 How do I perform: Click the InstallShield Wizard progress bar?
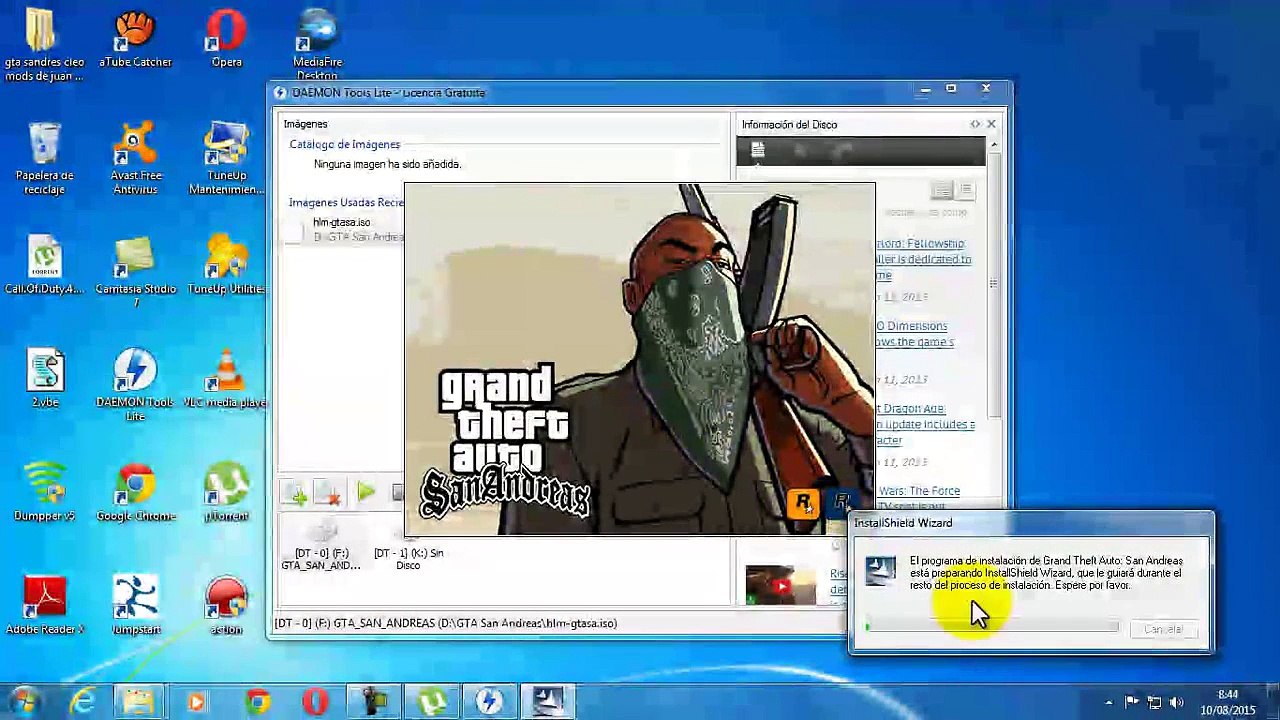tap(991, 627)
